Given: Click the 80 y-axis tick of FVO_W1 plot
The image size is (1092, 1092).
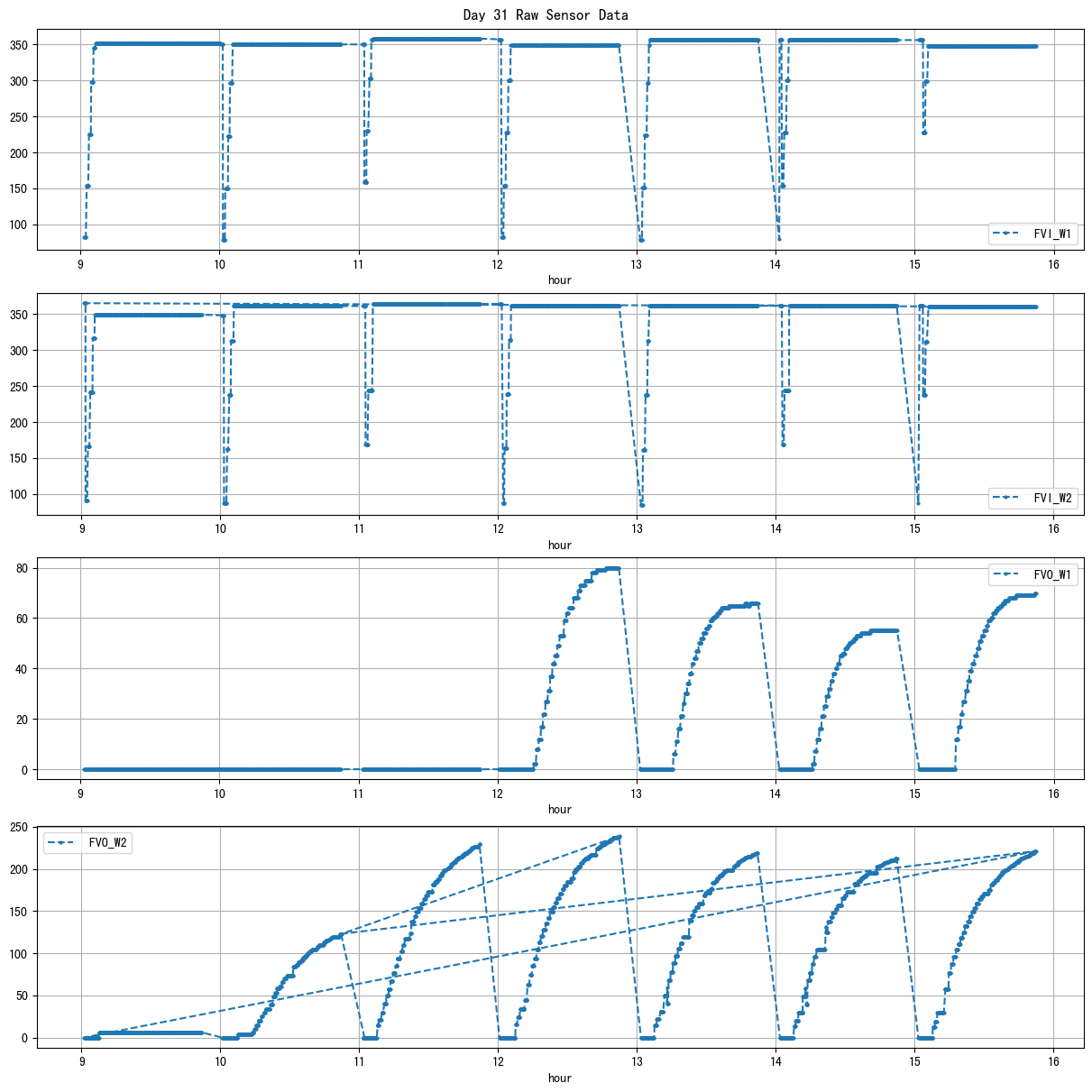Looking at the screenshot, I should 23,568.
